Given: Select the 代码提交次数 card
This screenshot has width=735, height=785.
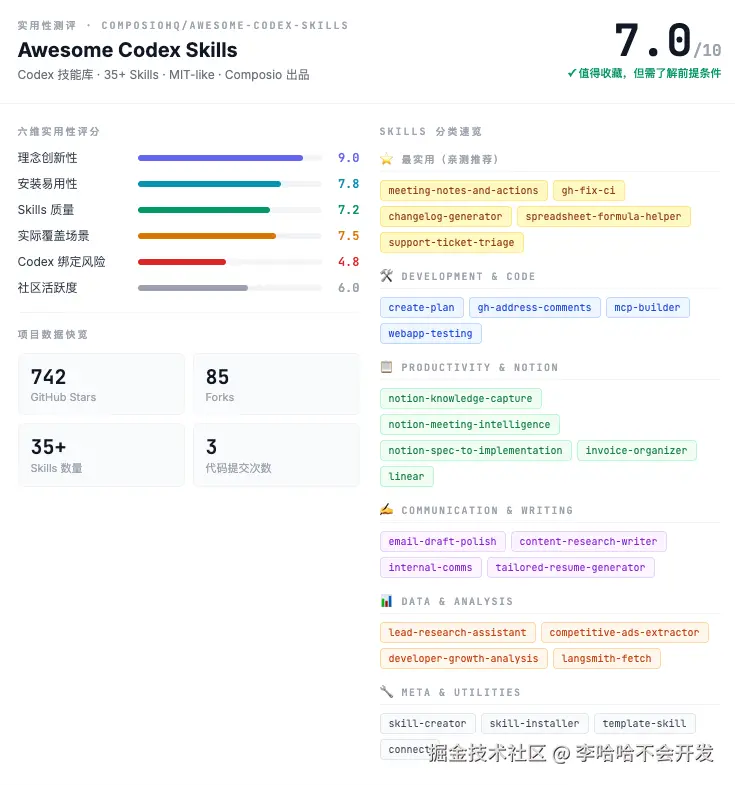Looking at the screenshot, I should (276, 455).
